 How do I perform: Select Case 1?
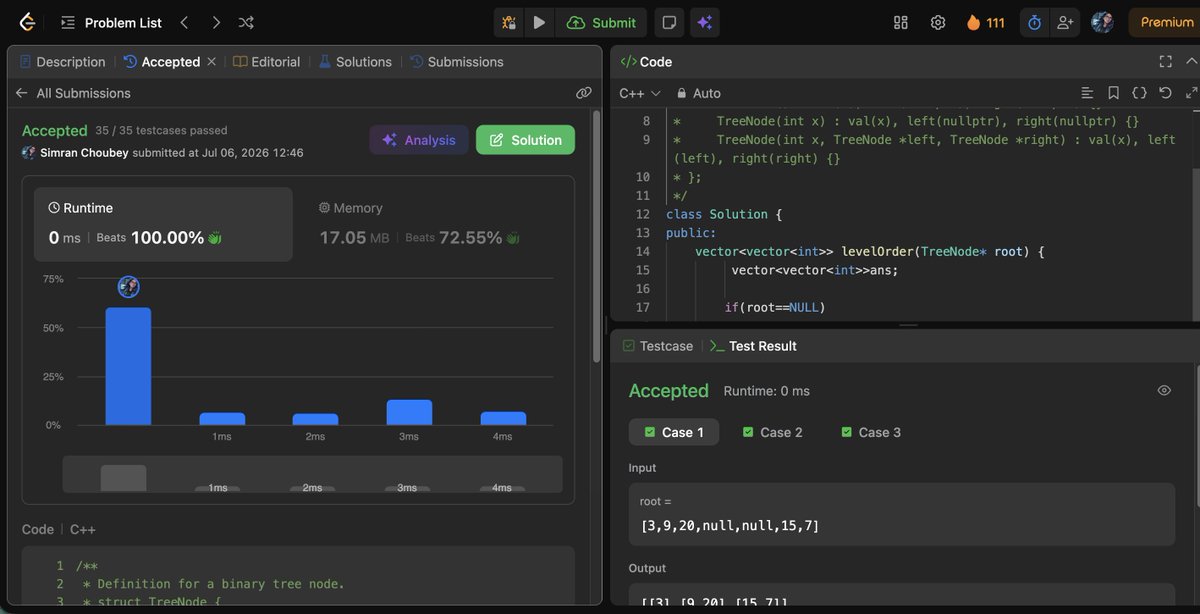pyautogui.click(x=674, y=432)
